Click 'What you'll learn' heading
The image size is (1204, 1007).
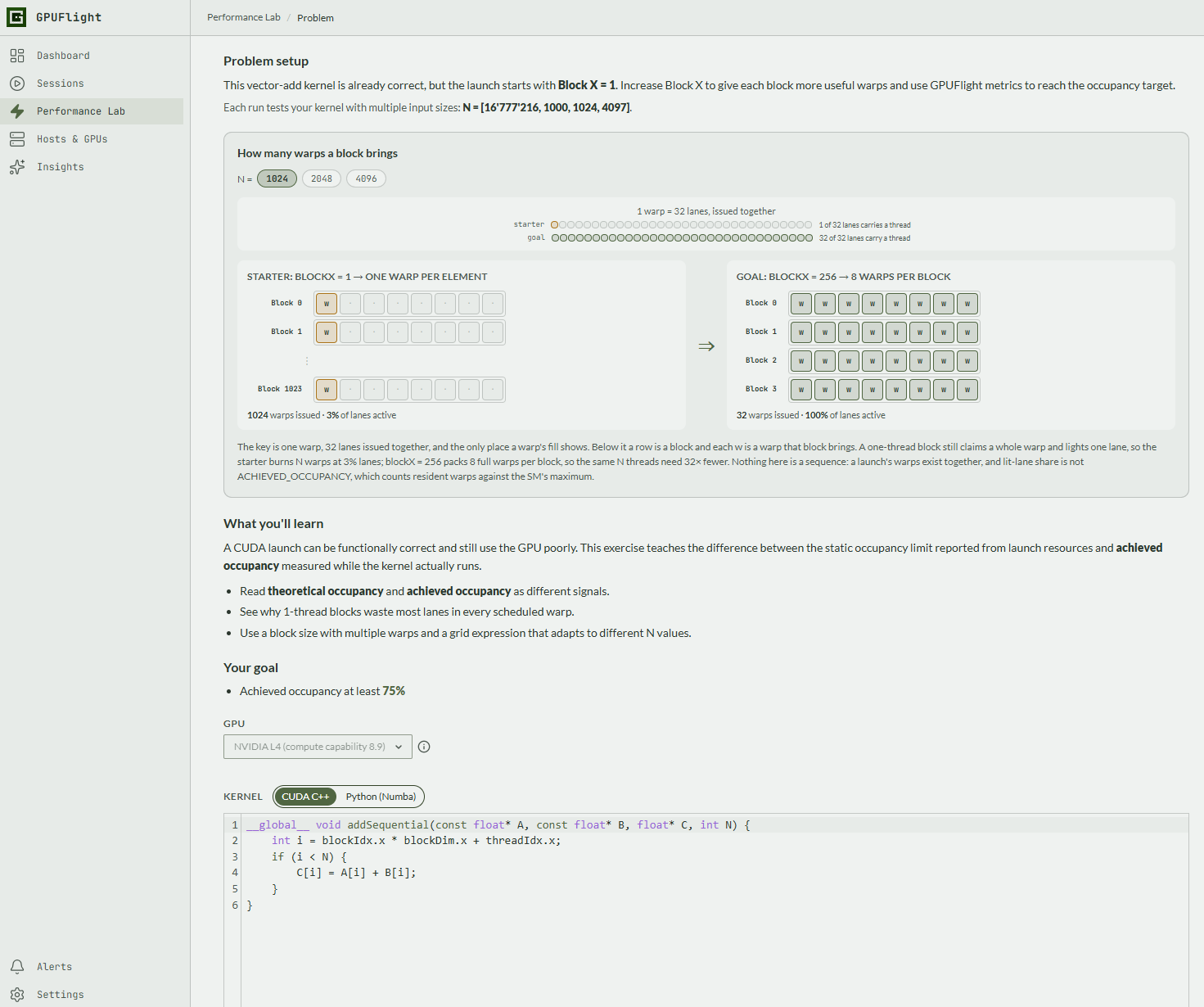tap(273, 524)
